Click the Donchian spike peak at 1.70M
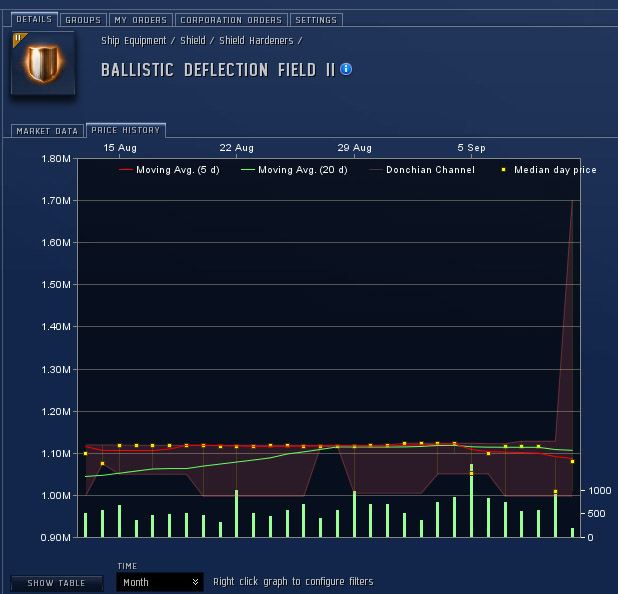 [572, 201]
